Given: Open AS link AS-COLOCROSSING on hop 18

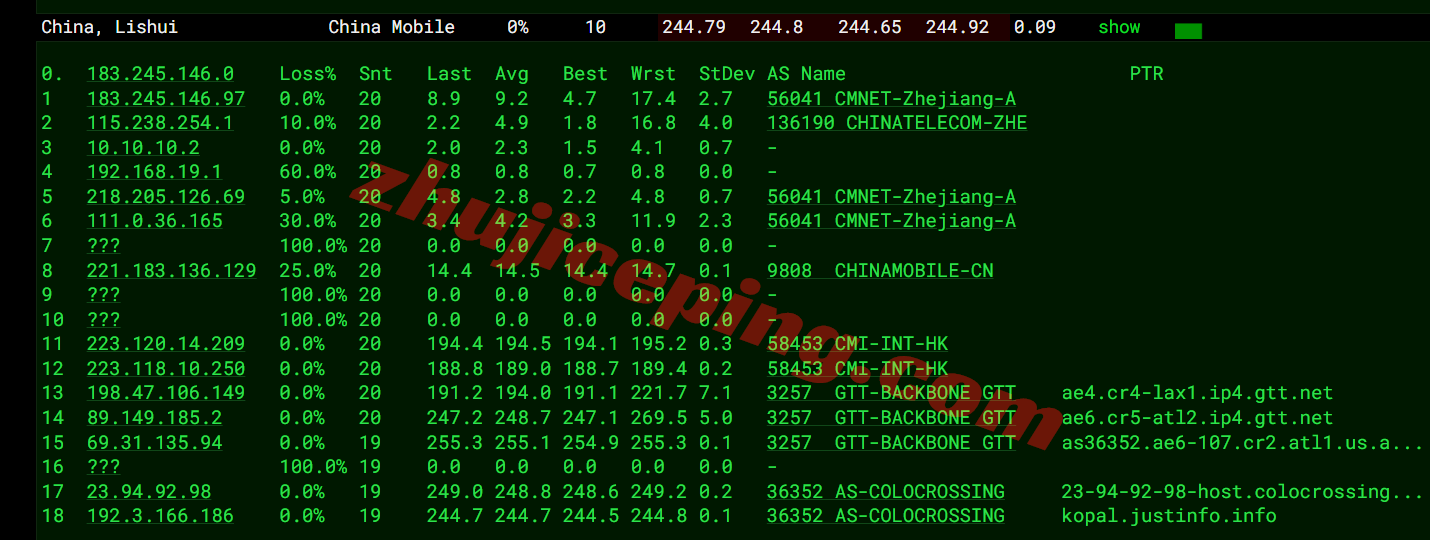Looking at the screenshot, I should 886,516.
